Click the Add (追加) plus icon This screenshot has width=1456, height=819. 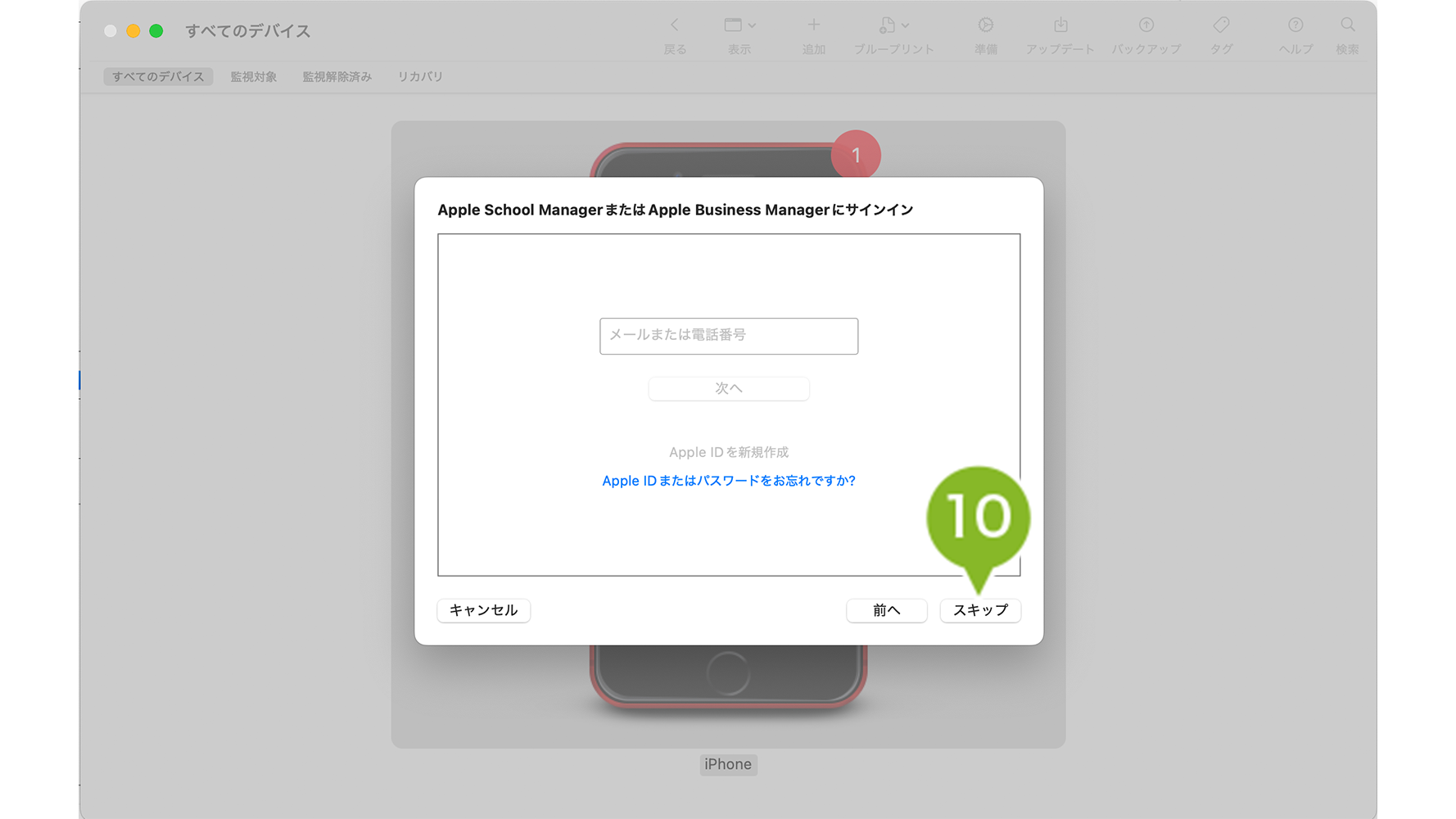point(813,25)
